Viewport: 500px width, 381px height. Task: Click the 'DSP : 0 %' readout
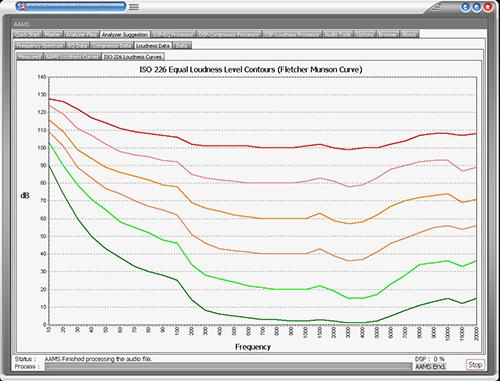coord(430,359)
